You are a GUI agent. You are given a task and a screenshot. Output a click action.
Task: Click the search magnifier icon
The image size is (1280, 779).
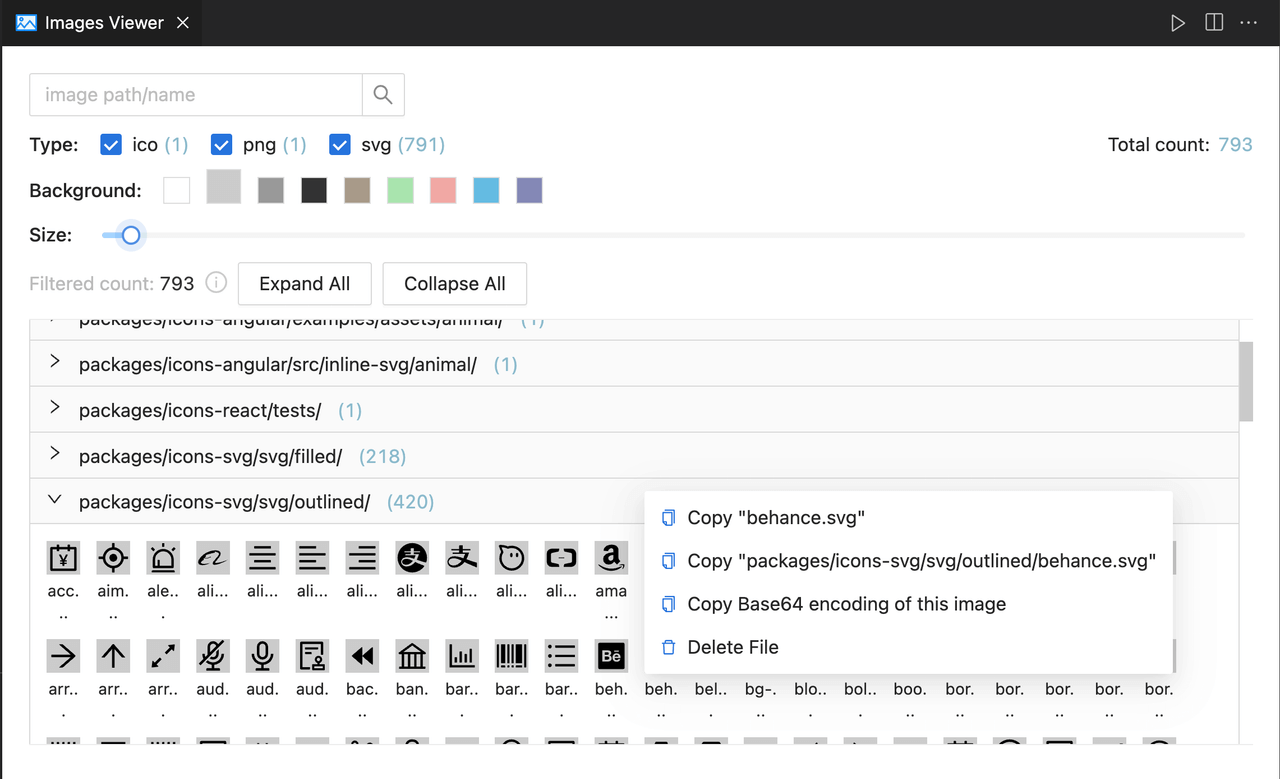point(383,95)
